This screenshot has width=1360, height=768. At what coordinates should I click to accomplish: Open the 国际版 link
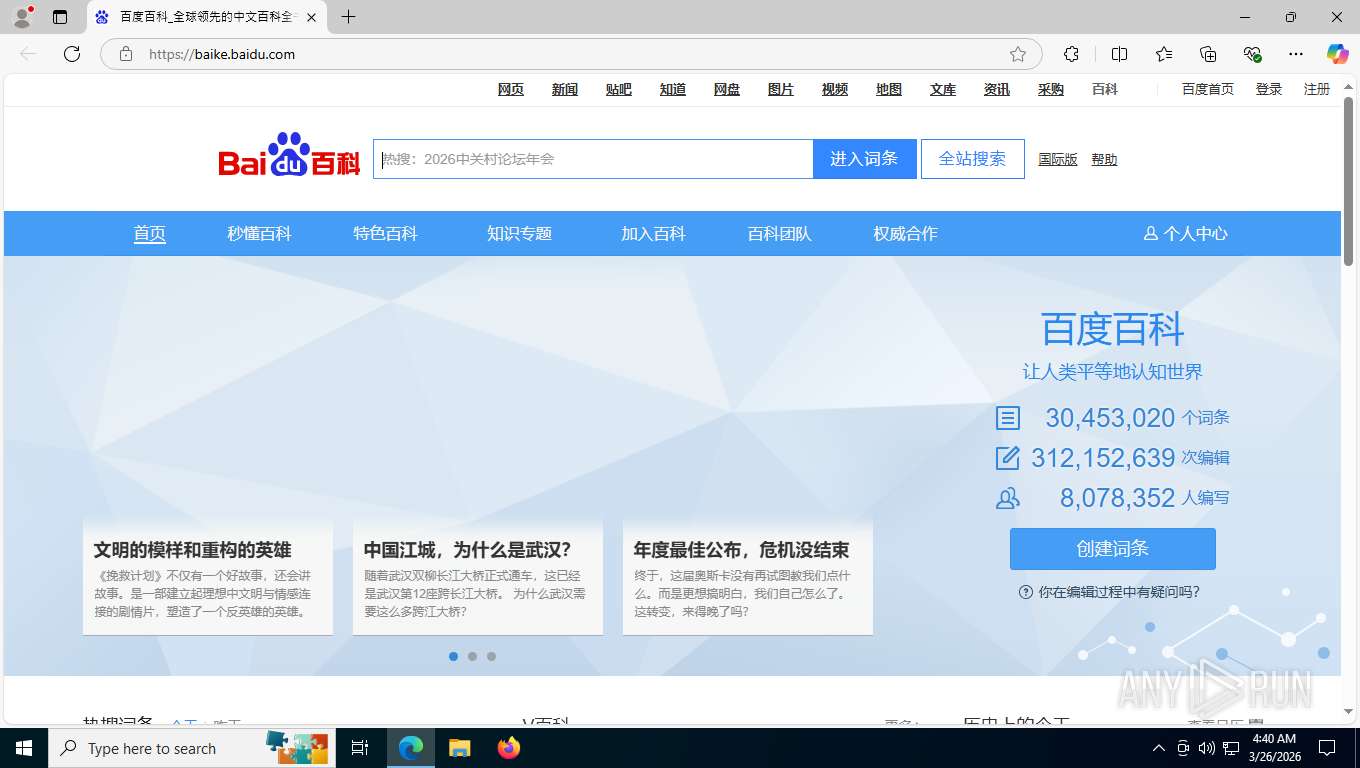click(x=1058, y=159)
